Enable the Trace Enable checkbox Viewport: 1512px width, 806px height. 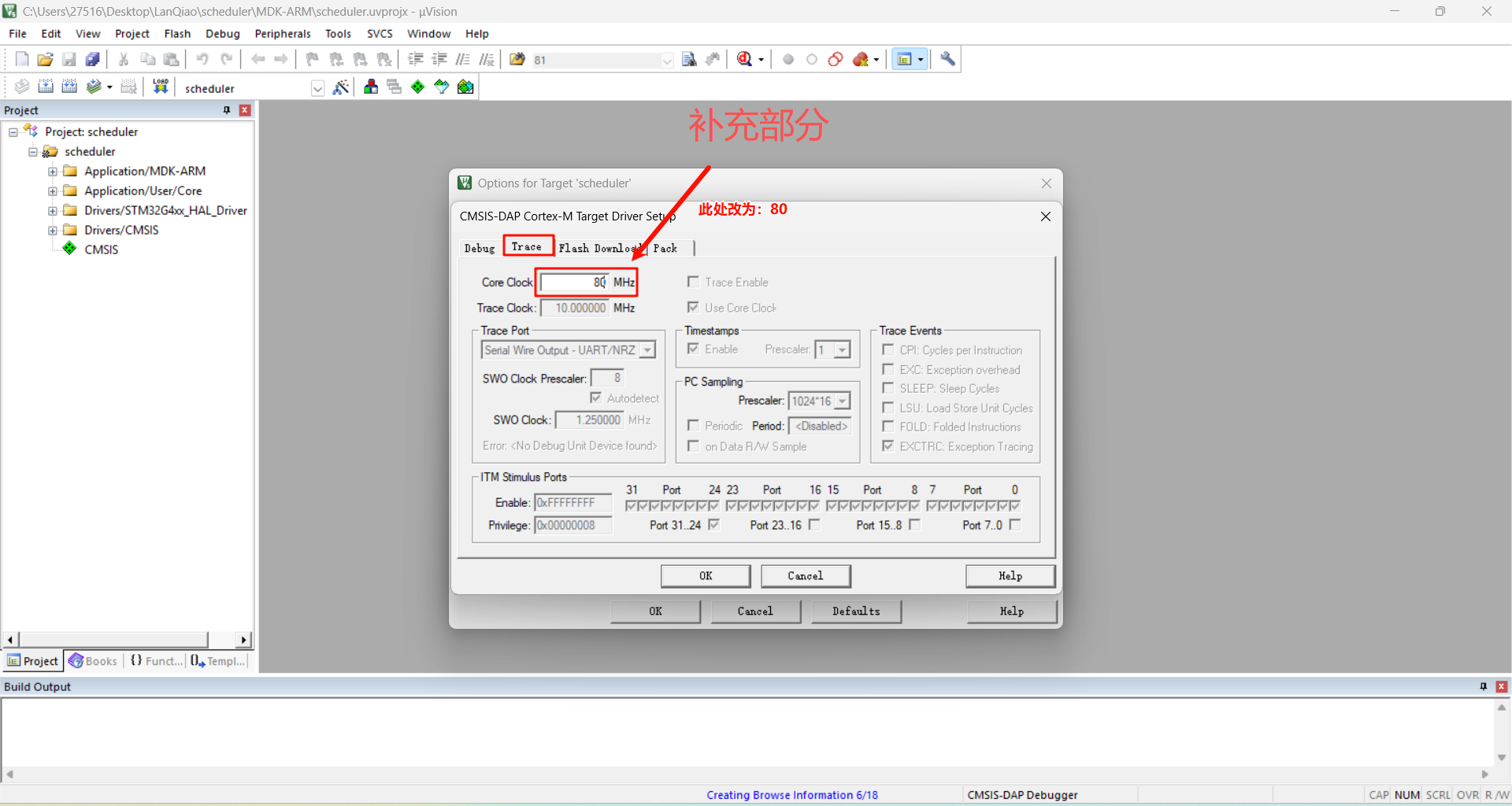(694, 282)
